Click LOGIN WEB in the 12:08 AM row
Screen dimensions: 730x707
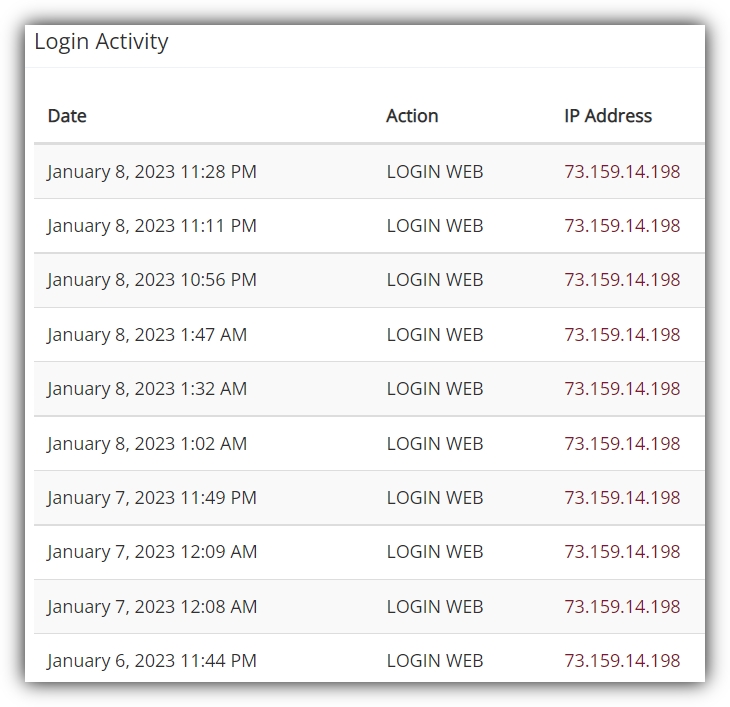coord(435,606)
